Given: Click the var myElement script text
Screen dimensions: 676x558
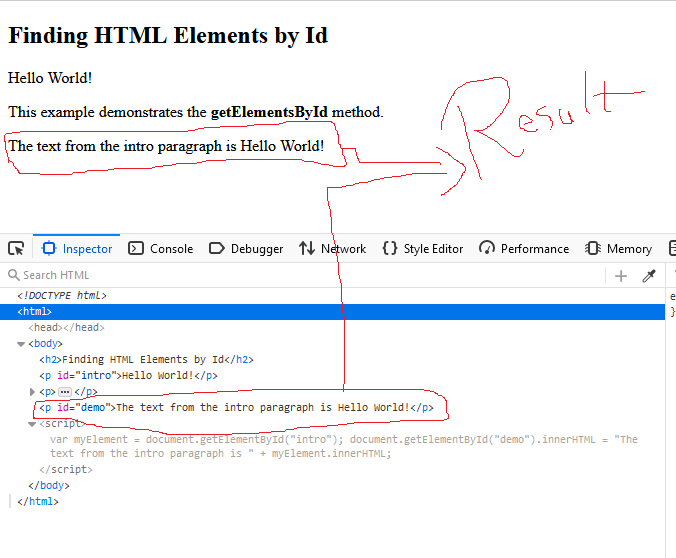Looking at the screenshot, I should click(344, 446).
